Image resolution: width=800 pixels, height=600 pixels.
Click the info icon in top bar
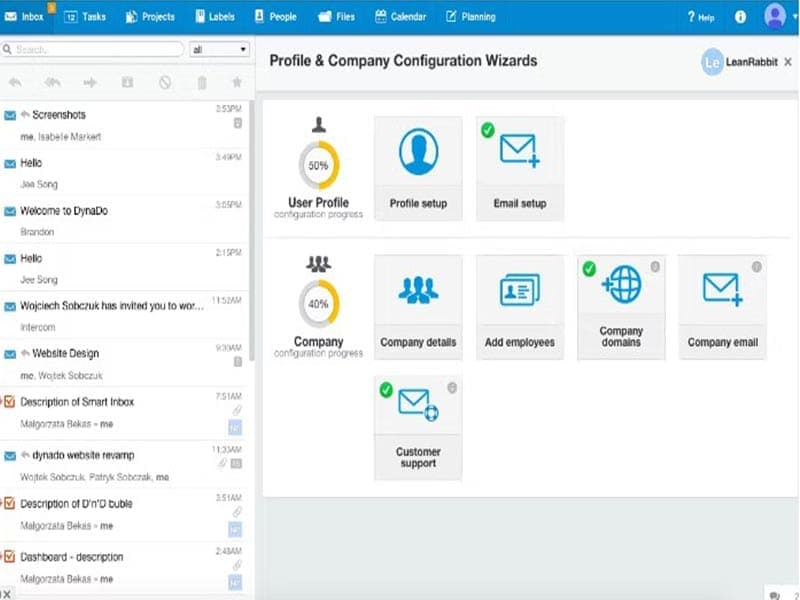click(x=740, y=17)
